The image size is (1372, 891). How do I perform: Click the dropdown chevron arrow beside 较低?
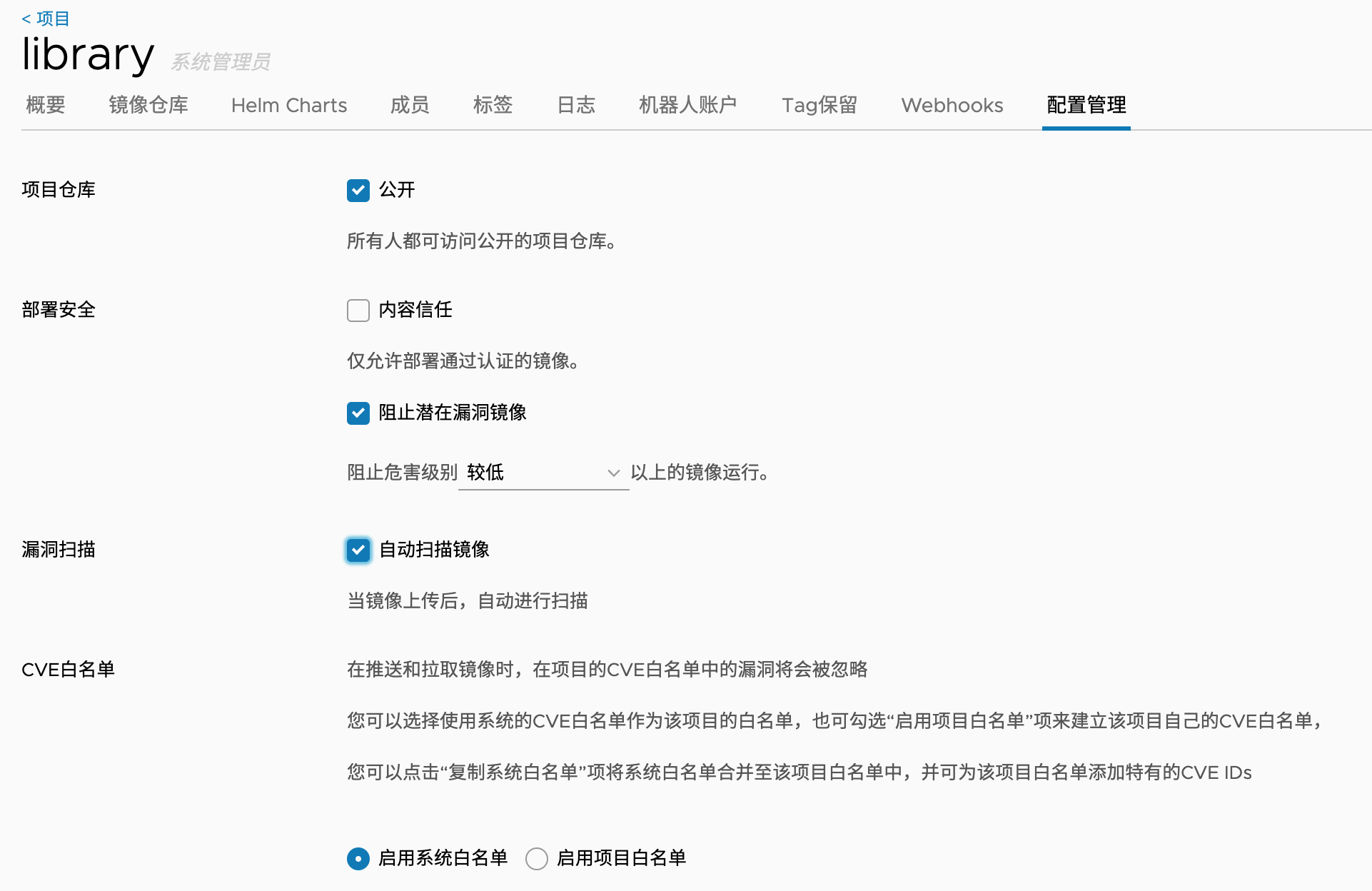[x=613, y=473]
